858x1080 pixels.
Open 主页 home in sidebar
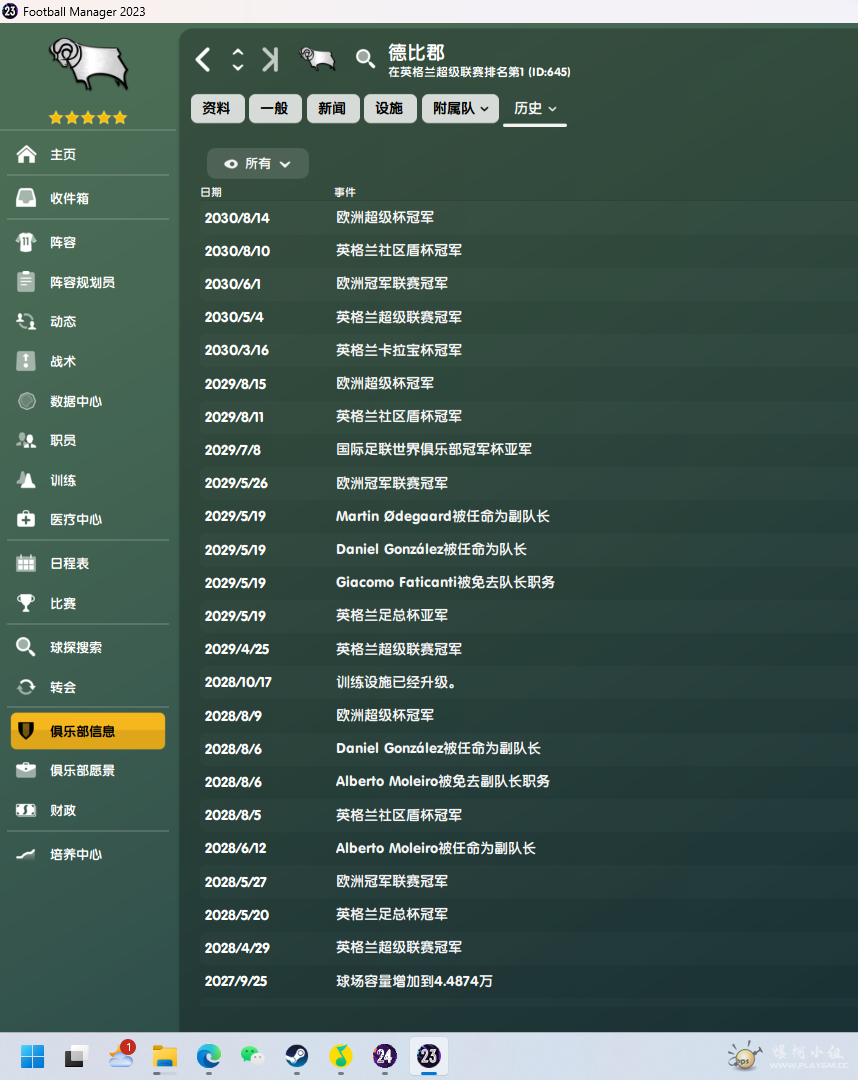click(x=62, y=155)
